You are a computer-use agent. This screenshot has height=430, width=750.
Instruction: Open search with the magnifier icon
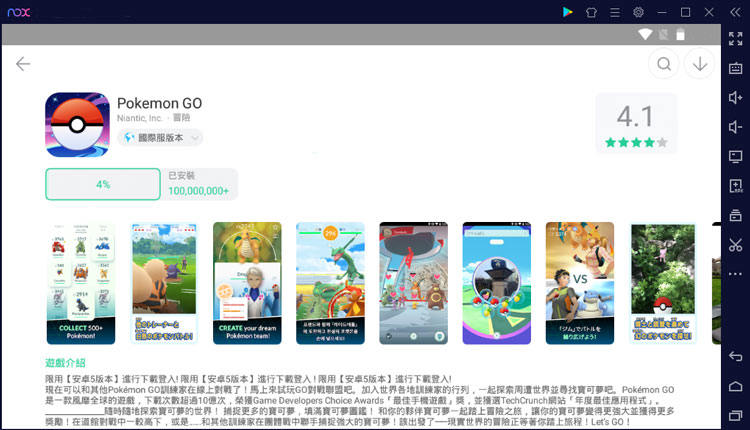point(664,64)
